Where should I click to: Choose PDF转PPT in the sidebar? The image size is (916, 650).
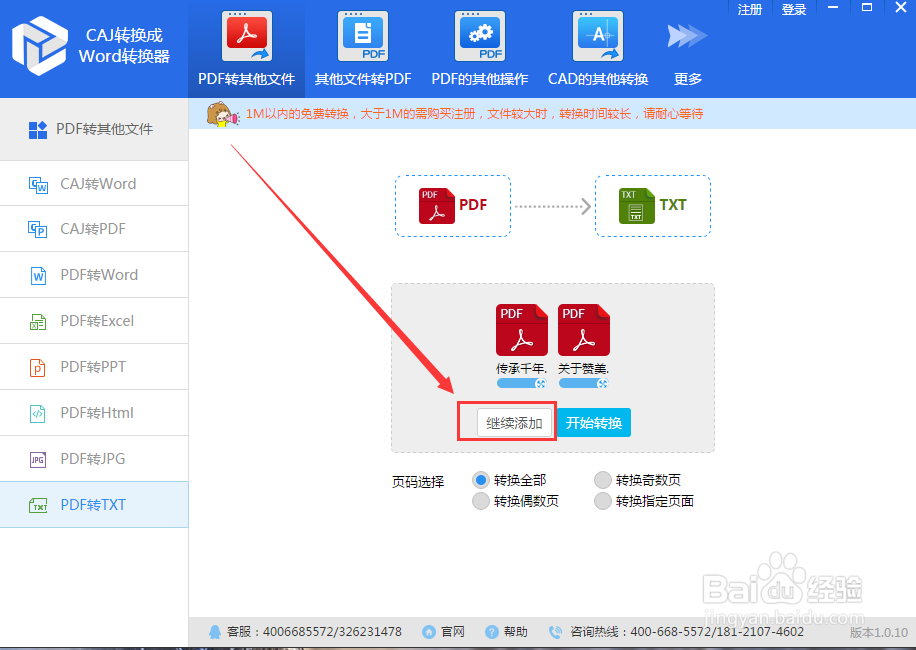94,367
